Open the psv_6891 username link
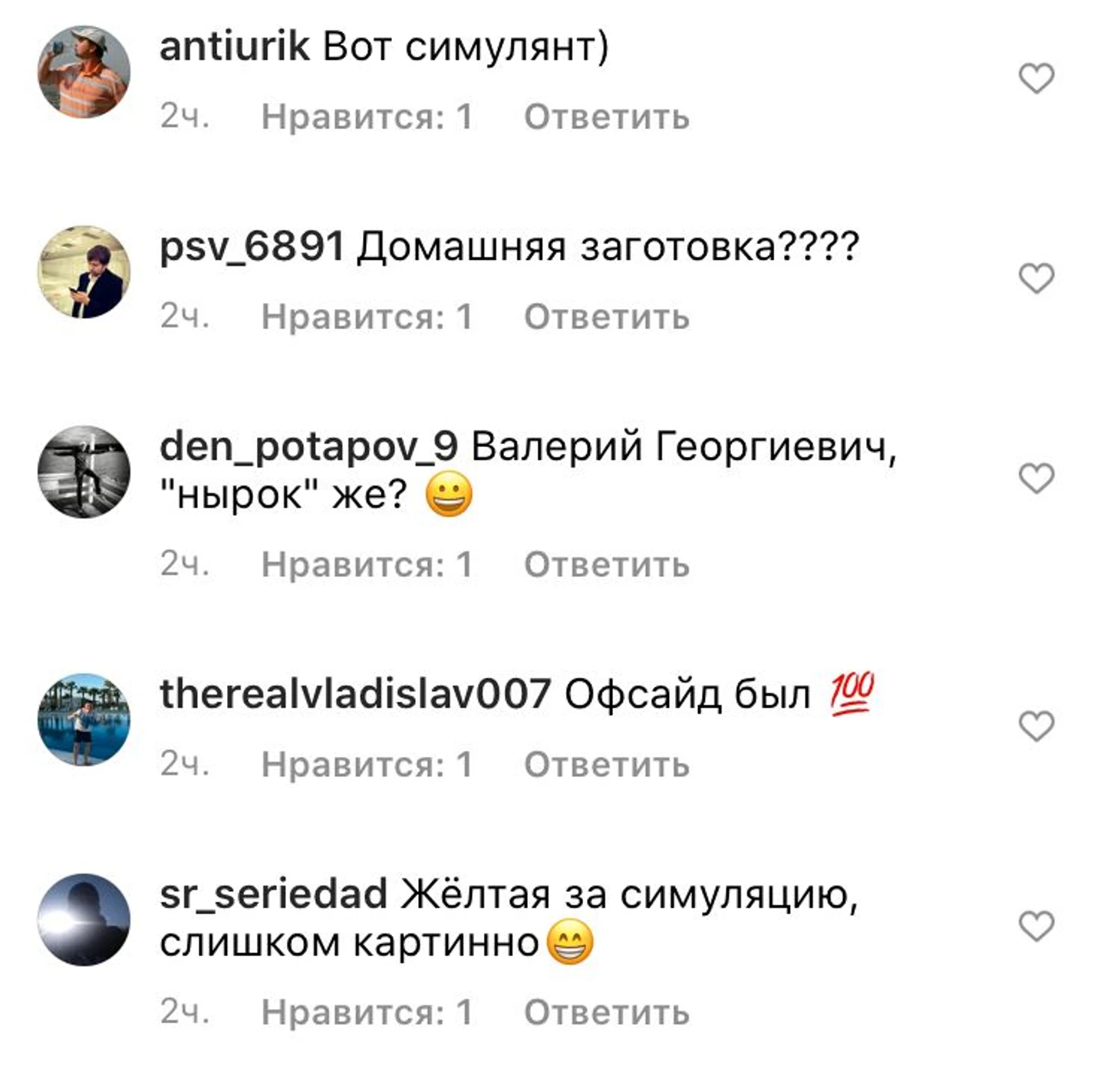The height and width of the screenshot is (1082, 1120). point(252,248)
